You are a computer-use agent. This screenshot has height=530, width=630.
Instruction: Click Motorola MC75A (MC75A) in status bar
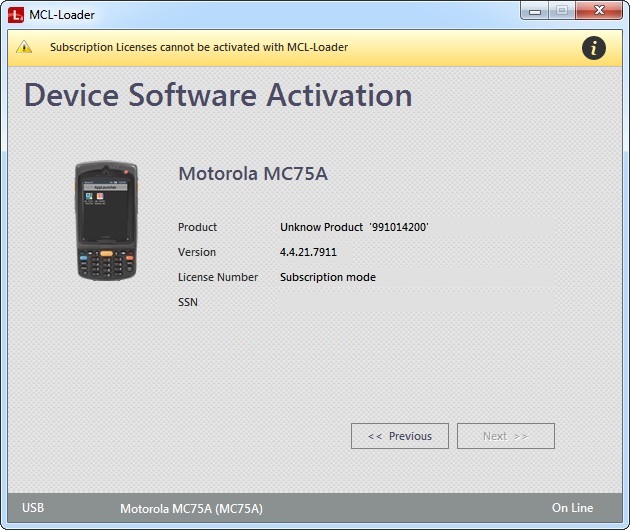click(x=191, y=508)
